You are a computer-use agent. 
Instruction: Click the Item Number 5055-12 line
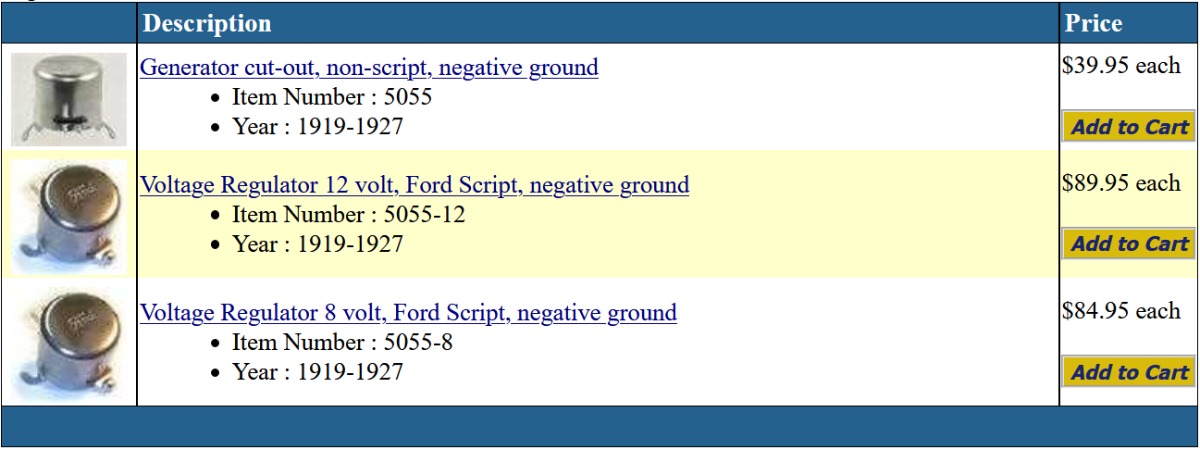click(348, 215)
